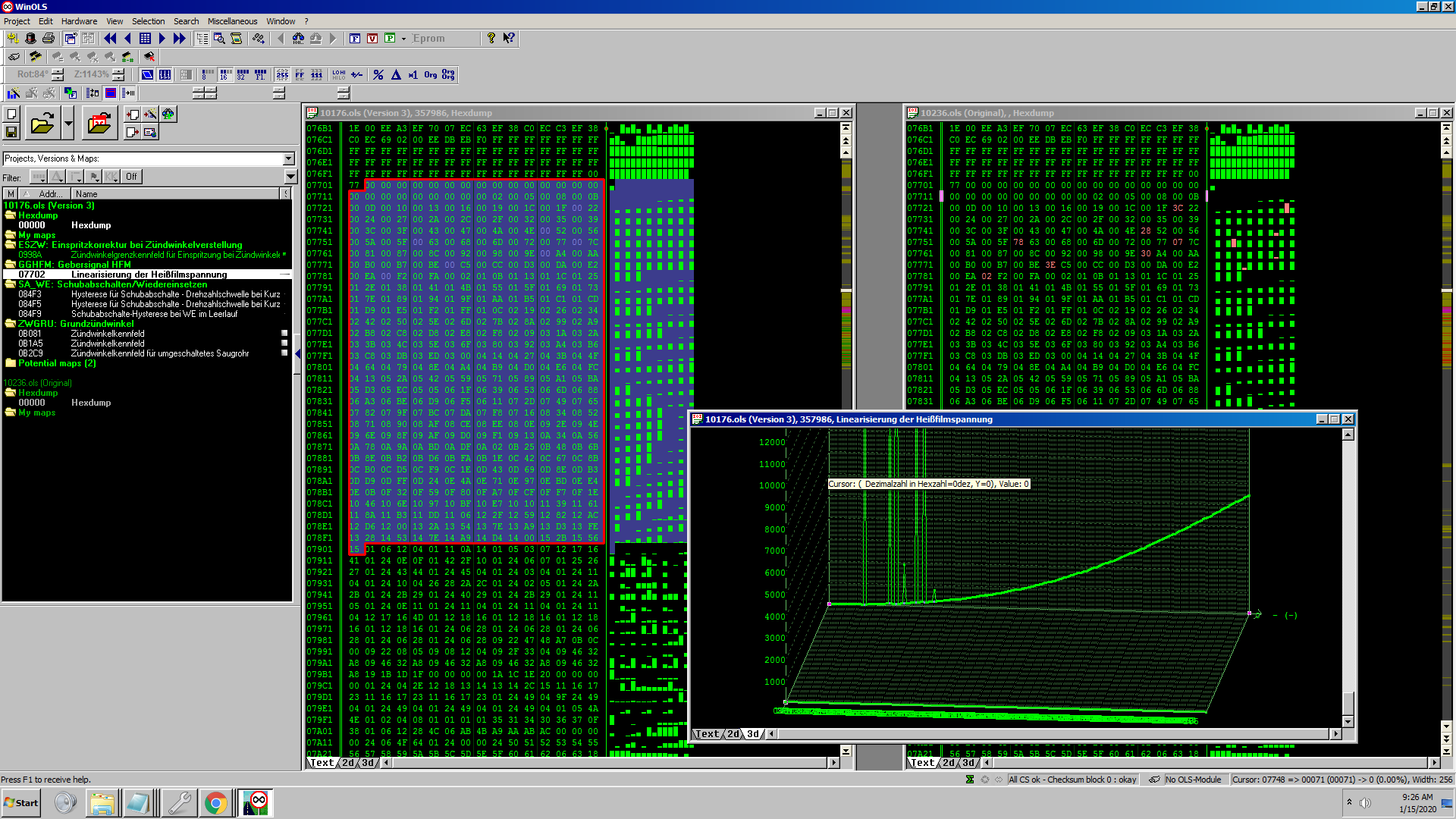Click the delta difference display icon
Image resolution: width=1456 pixels, height=819 pixels.
click(396, 74)
